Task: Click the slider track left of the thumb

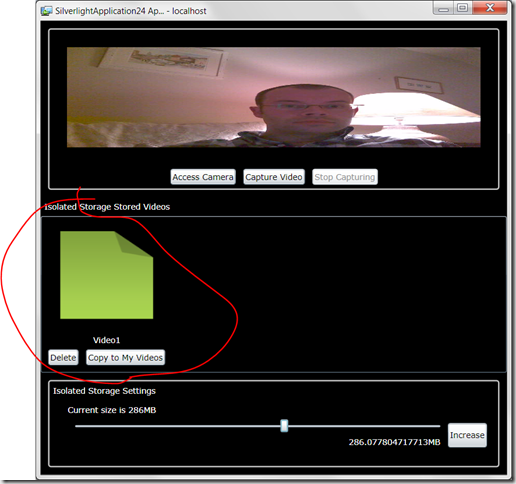Action: (178, 426)
